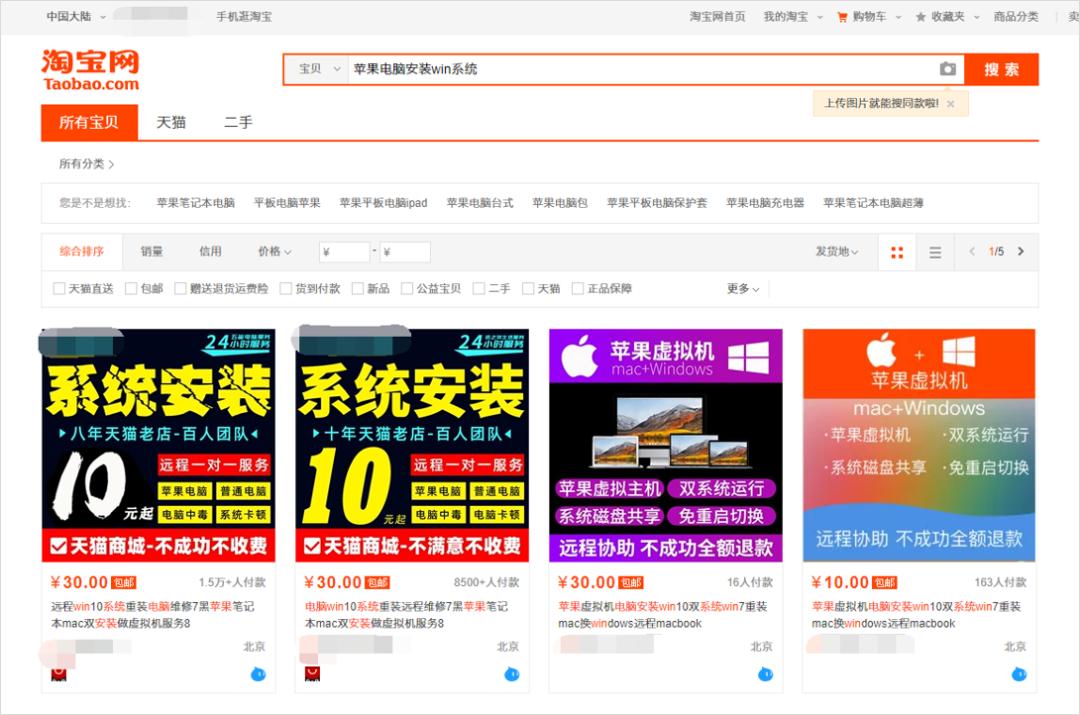Click the 搜索 search button

[1001, 70]
